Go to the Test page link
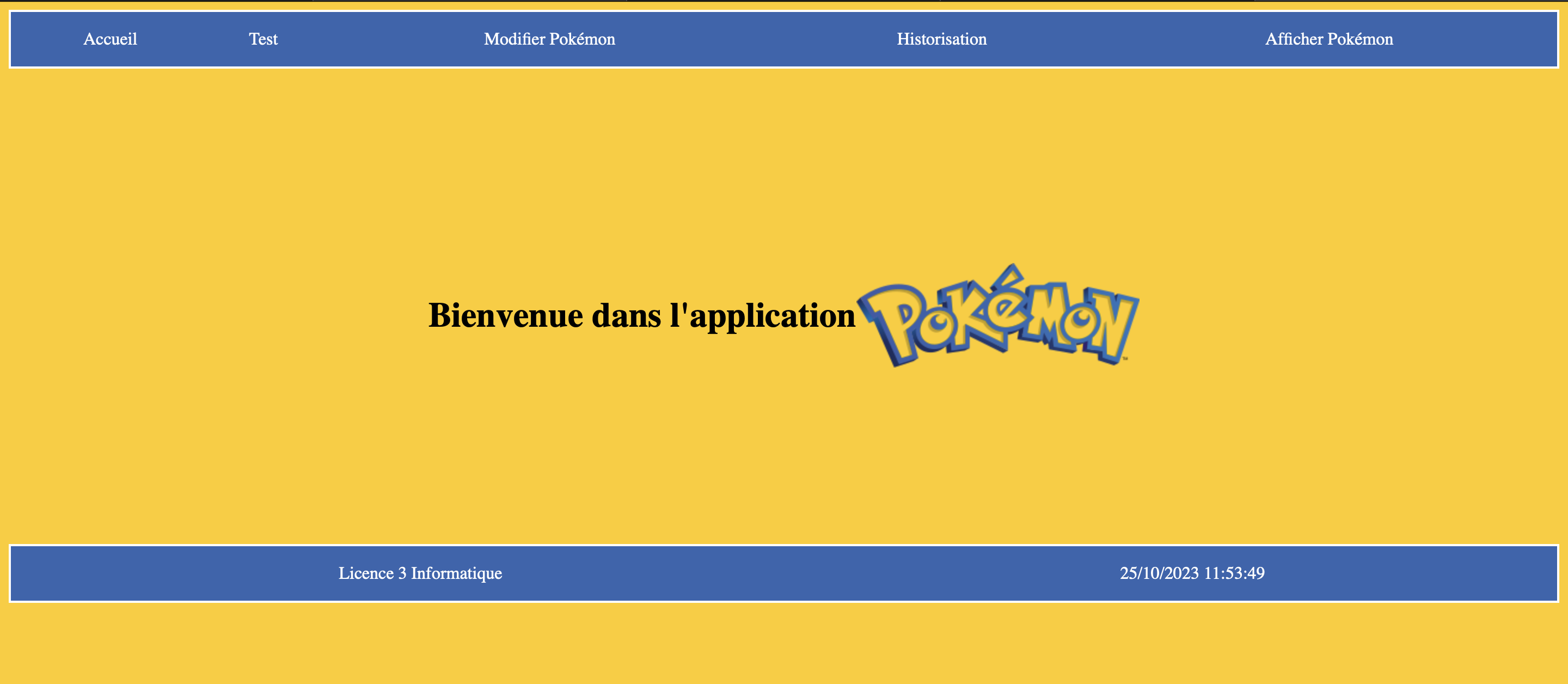The image size is (1568, 684). [263, 39]
